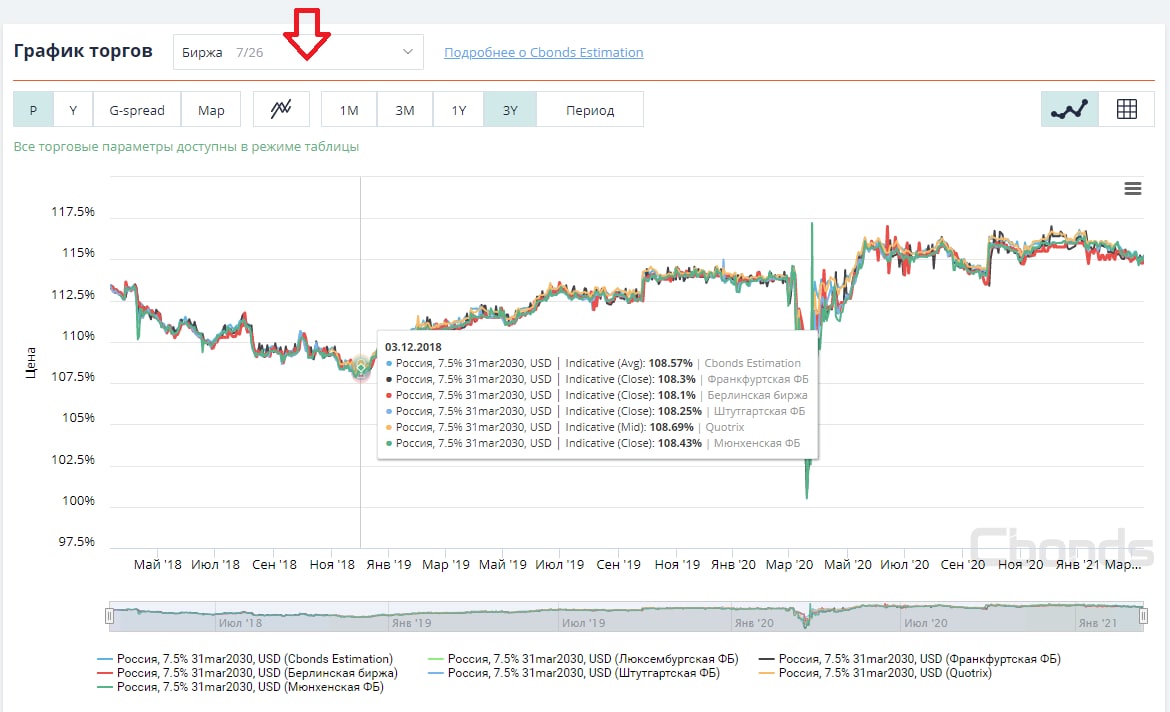Image resolution: width=1170 pixels, height=712 pixels.
Task: Click right handle of range navigator
Action: pyautogui.click(x=1143, y=616)
